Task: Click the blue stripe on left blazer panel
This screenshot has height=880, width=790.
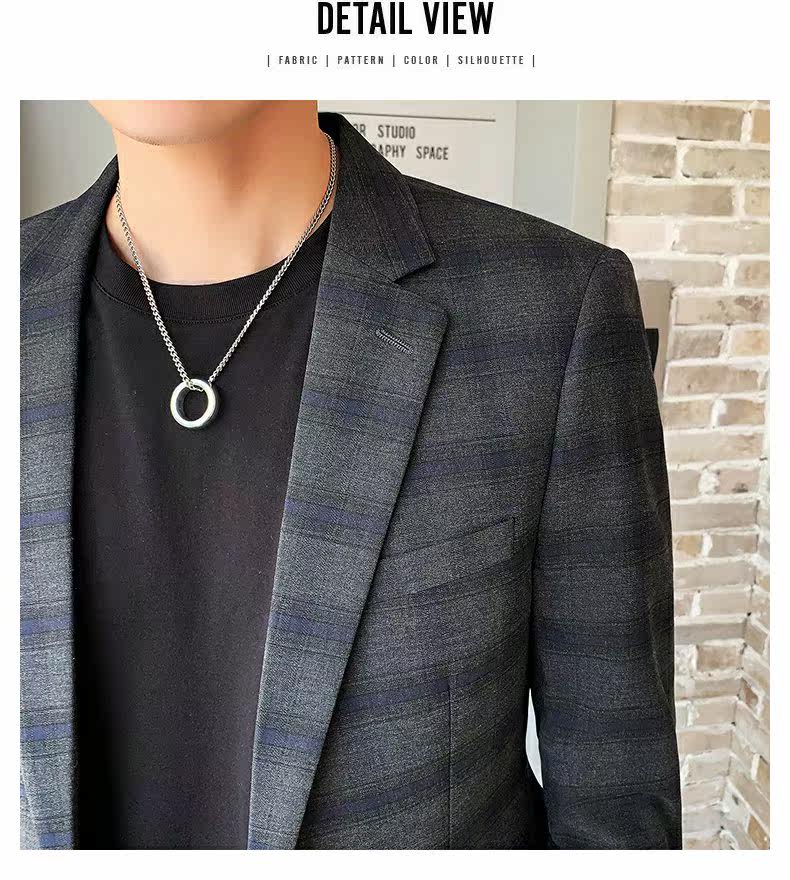Action: tap(45, 519)
